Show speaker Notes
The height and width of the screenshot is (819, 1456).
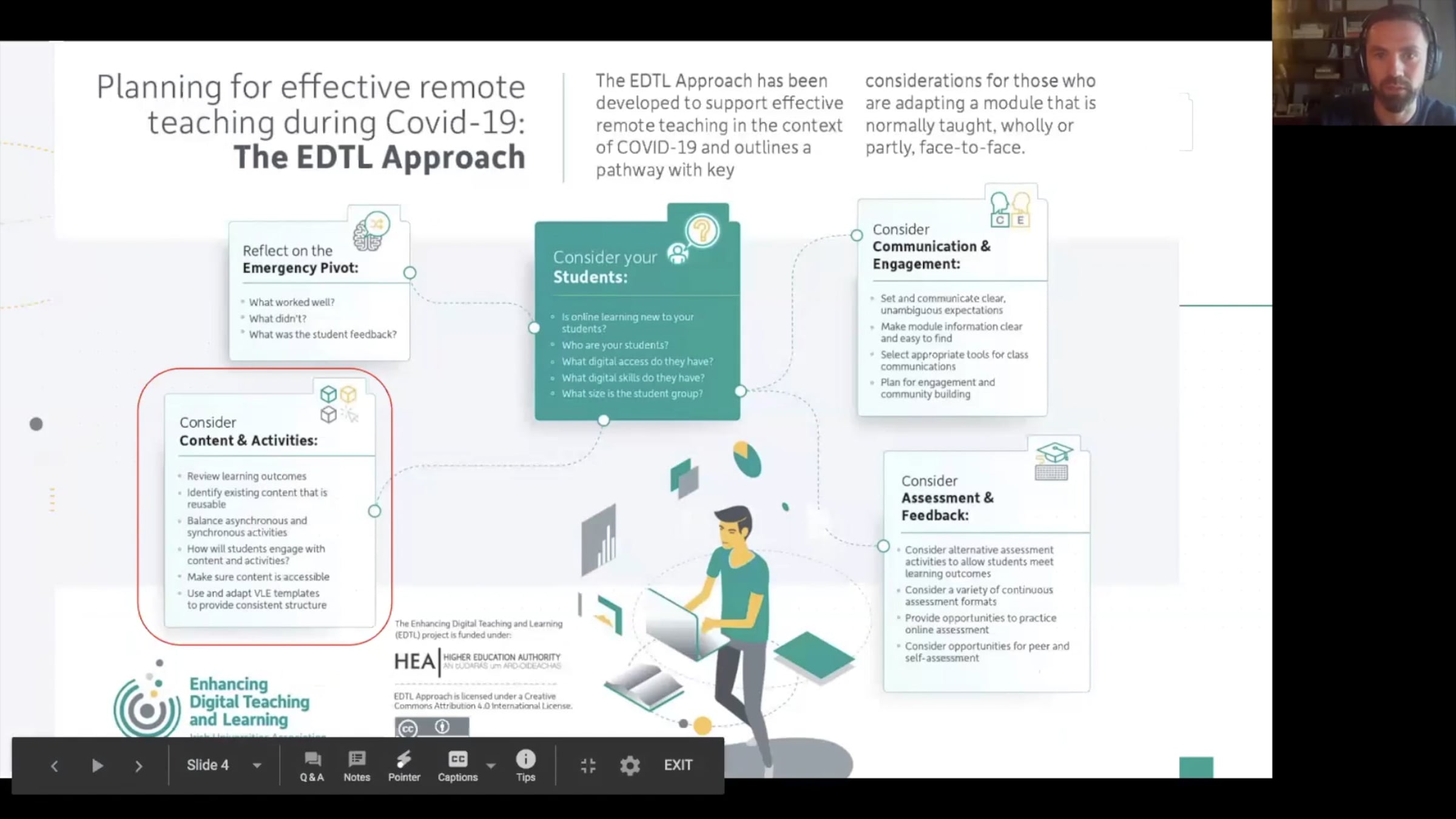(357, 767)
